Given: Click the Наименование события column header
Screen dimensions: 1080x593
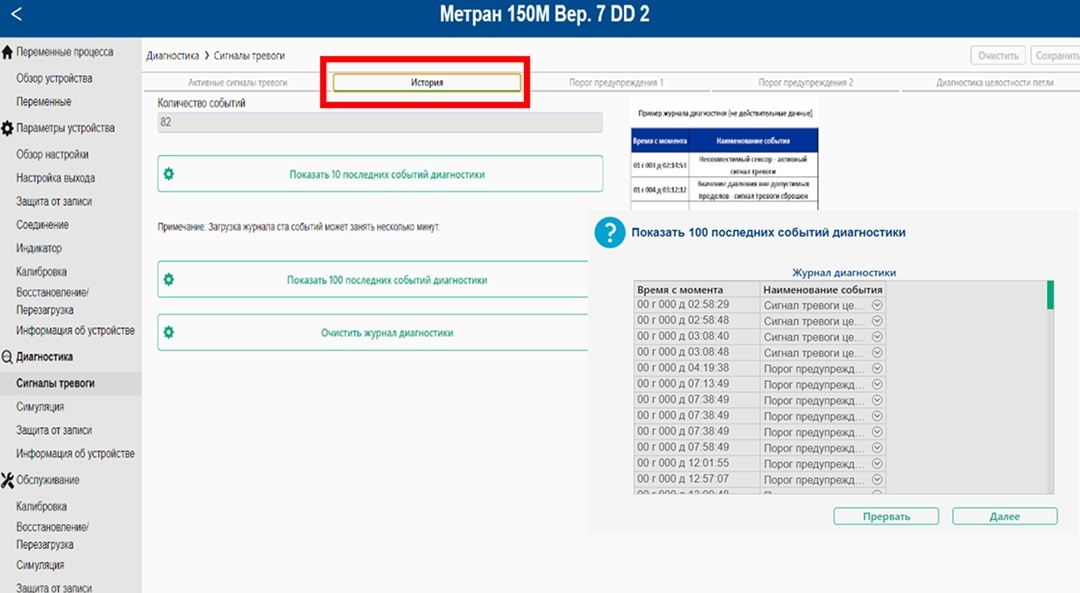Looking at the screenshot, I should point(822,289).
